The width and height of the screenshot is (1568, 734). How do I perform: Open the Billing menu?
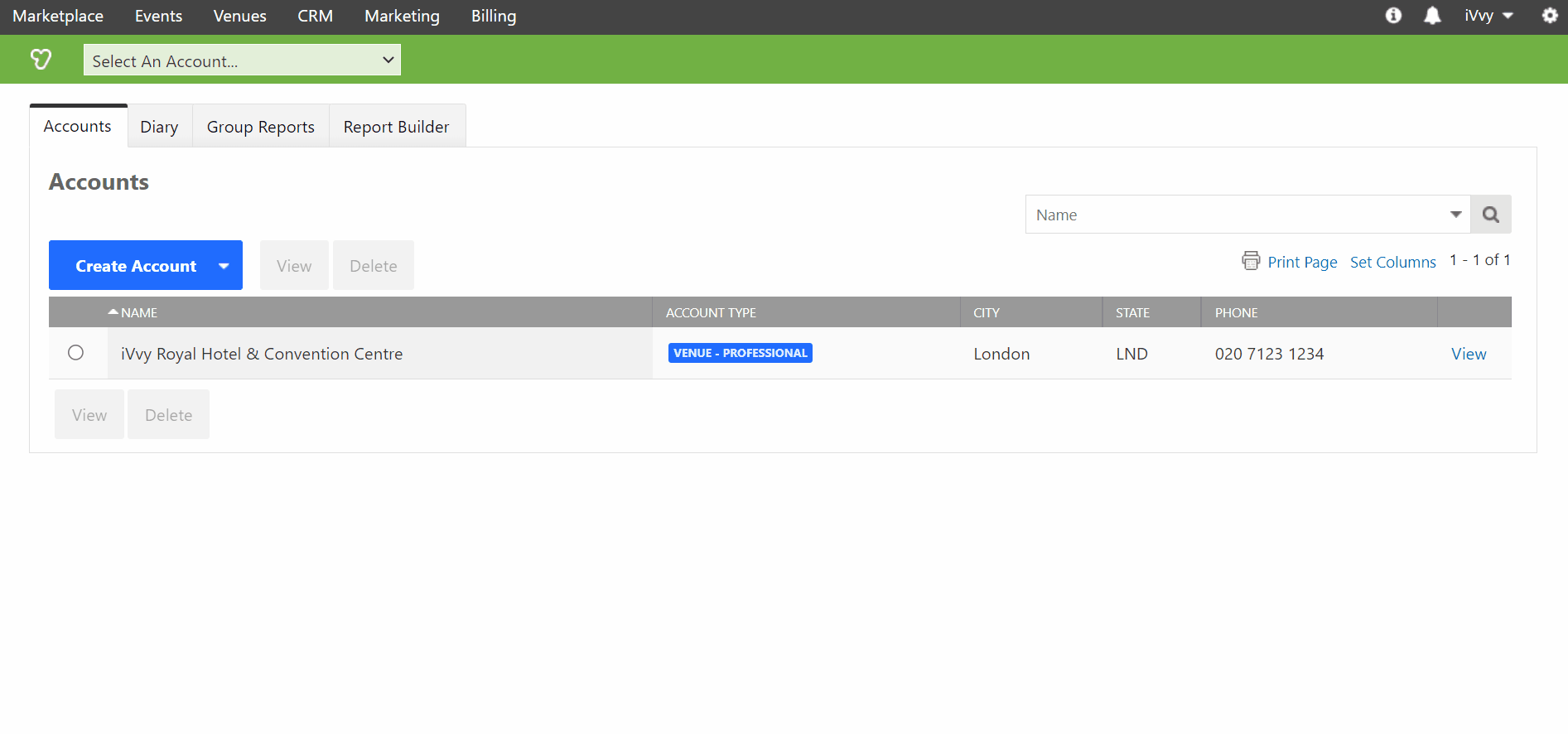tap(494, 16)
